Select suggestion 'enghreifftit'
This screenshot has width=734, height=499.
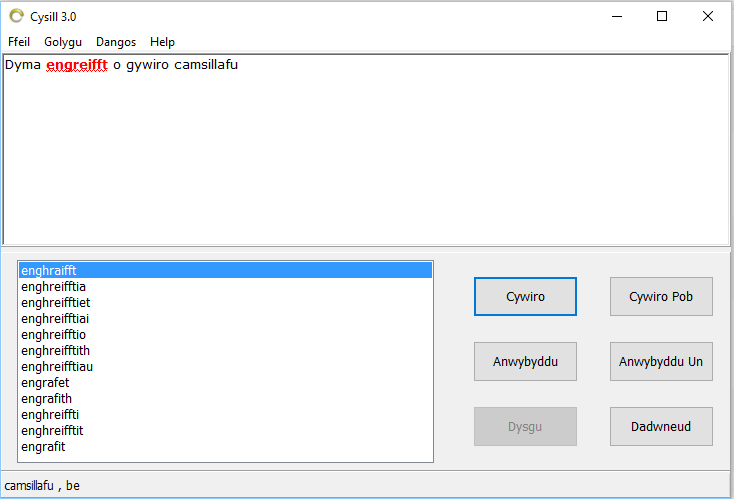point(225,430)
